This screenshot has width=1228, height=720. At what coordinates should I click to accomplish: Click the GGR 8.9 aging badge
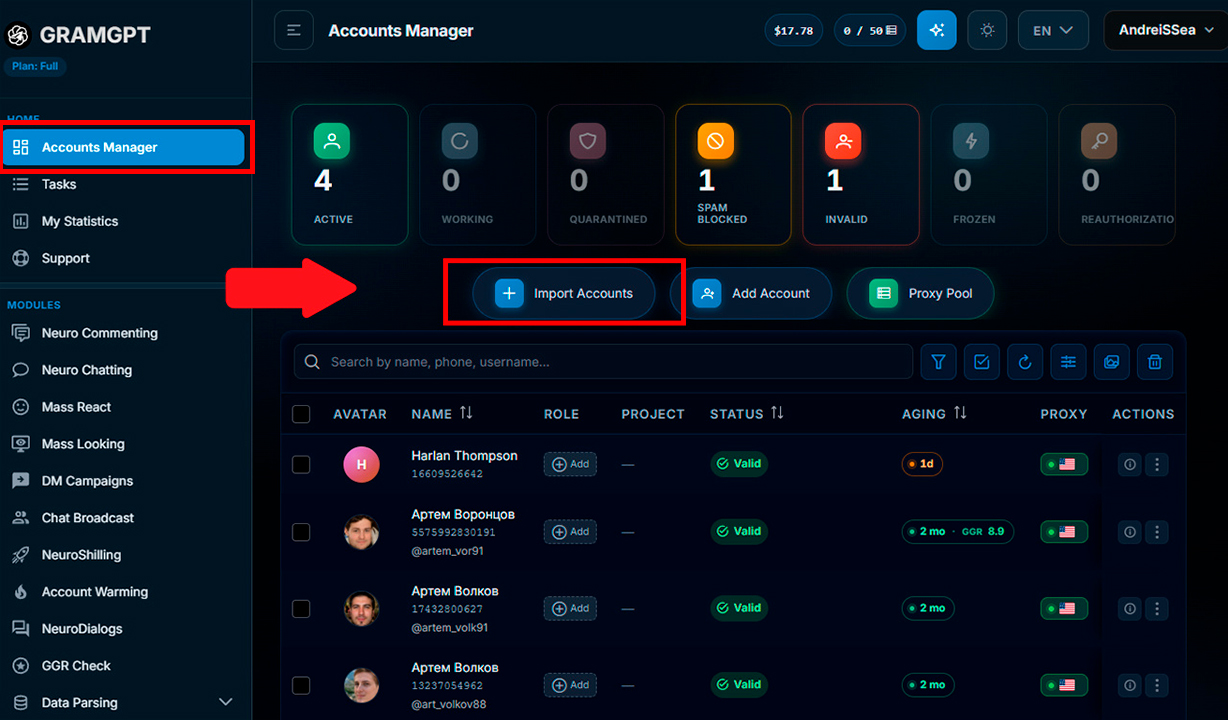tap(958, 532)
